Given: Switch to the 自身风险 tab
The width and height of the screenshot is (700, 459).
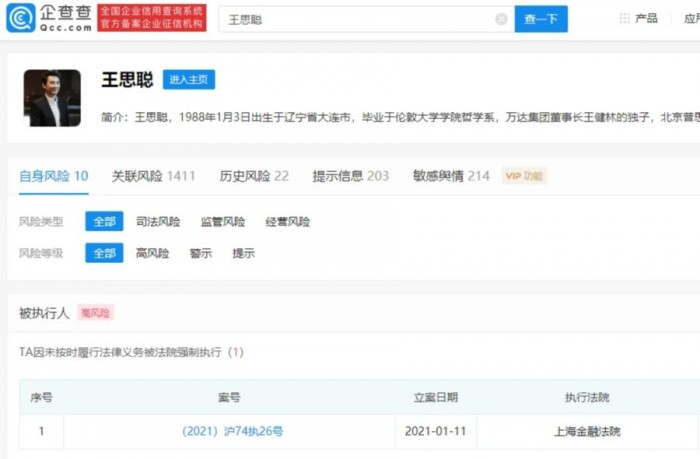Looking at the screenshot, I should [53, 176].
